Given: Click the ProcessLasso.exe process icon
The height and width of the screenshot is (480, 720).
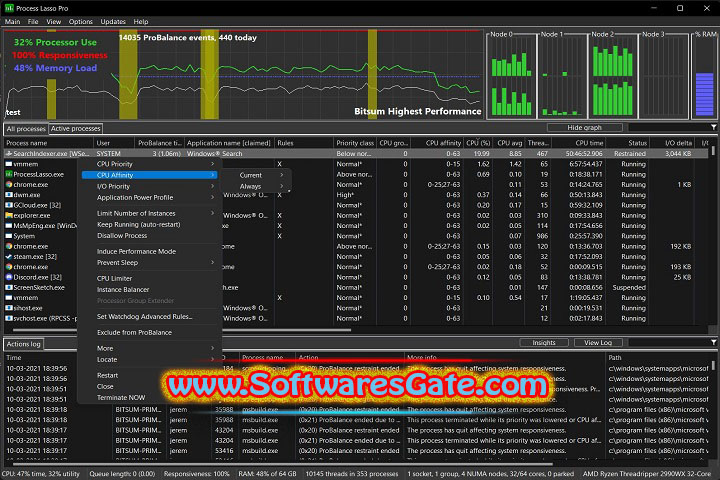Looking at the screenshot, I should tap(9, 175).
